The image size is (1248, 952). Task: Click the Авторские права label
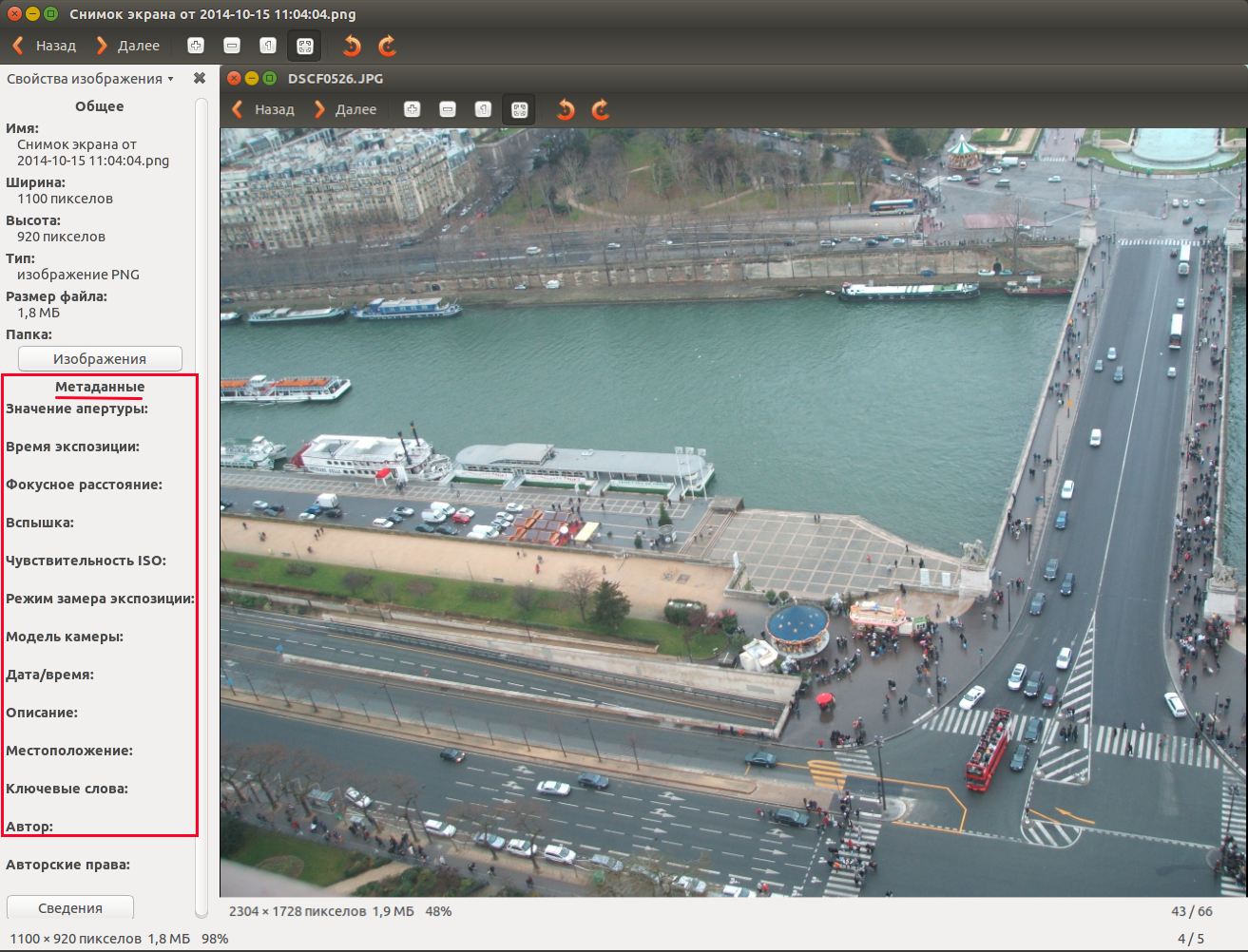[x=67, y=865]
